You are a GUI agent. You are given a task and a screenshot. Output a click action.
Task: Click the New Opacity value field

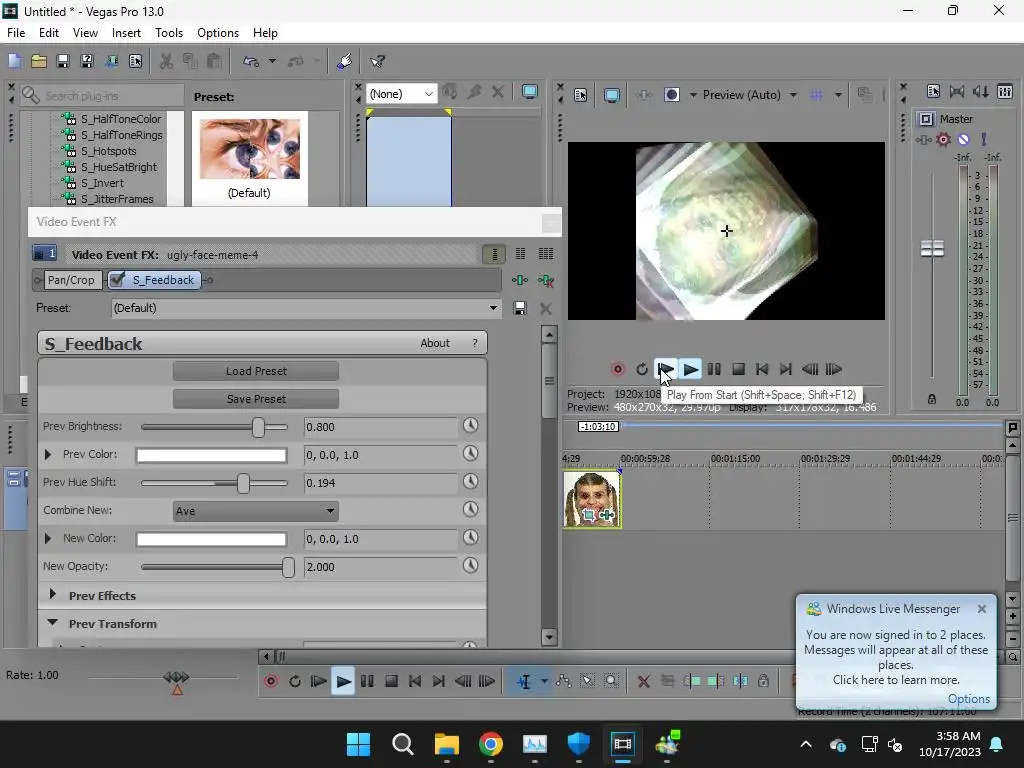[381, 567]
